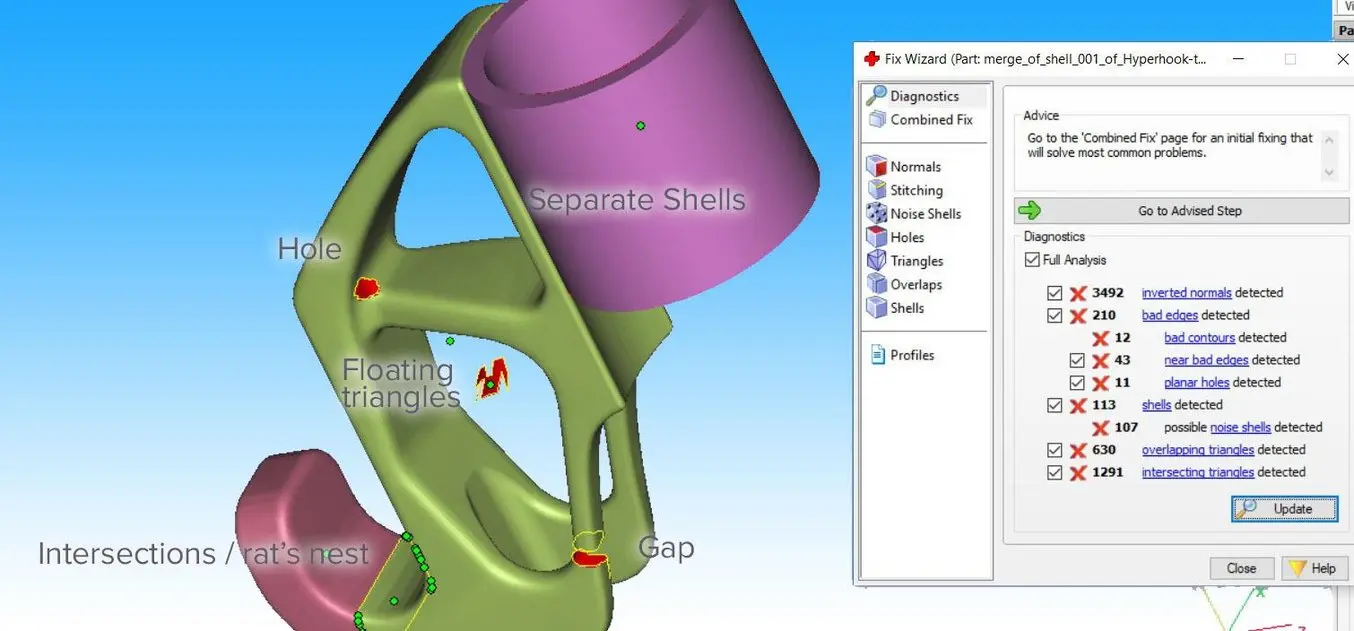Viewport: 1354px width, 631px height.
Task: Select the Stitching icon in sidebar
Action: pyautogui.click(x=877, y=190)
